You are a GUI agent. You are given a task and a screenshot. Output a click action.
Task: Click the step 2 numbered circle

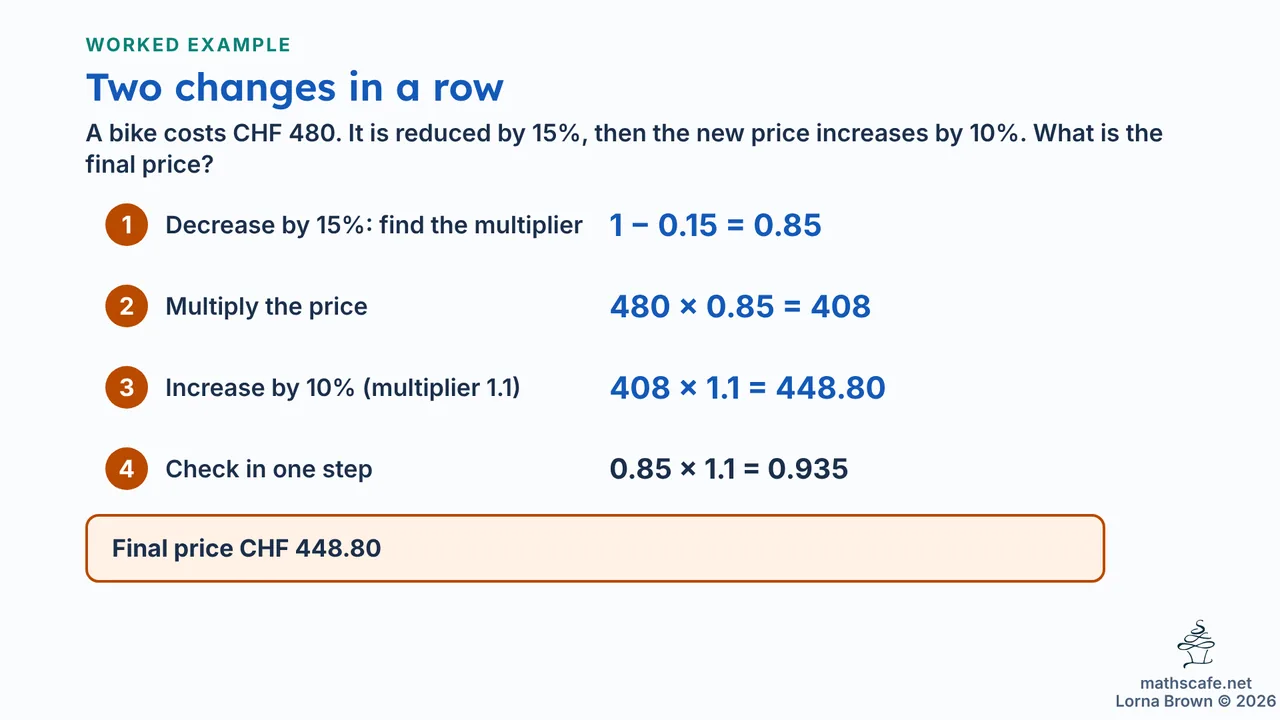point(126,306)
